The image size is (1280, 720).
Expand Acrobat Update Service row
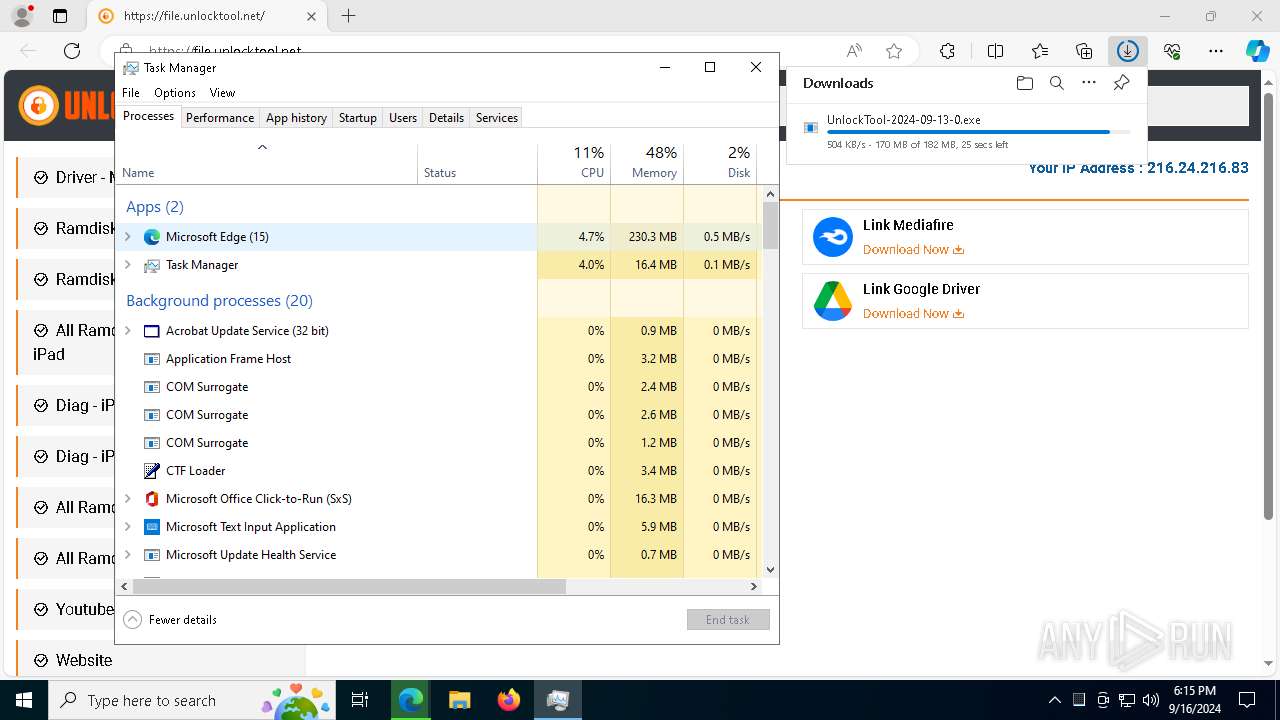point(127,331)
